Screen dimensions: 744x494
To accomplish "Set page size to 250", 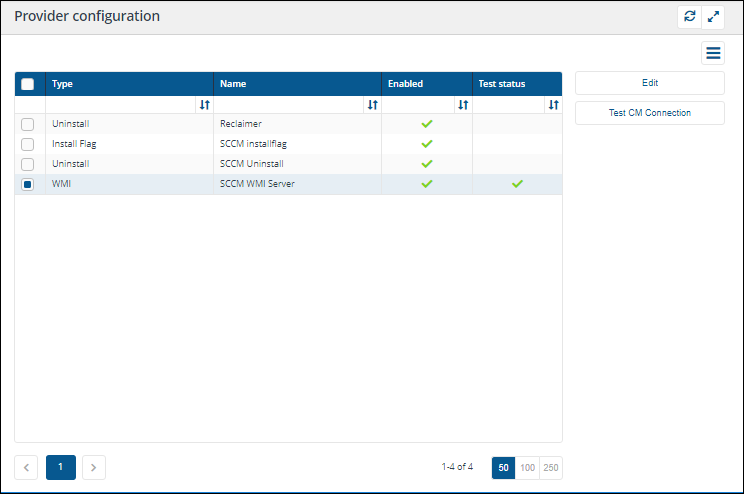I will tap(551, 467).
